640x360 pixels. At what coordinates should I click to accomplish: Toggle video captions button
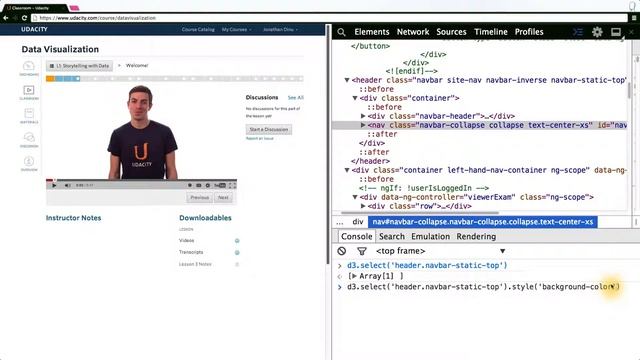pos(199,185)
